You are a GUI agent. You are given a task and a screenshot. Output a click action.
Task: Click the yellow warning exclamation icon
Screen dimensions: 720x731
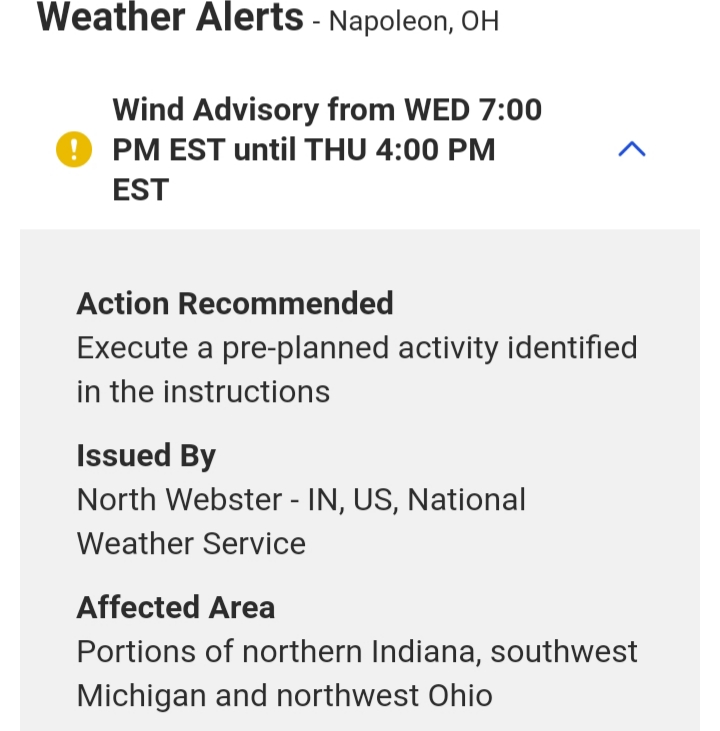click(x=73, y=150)
